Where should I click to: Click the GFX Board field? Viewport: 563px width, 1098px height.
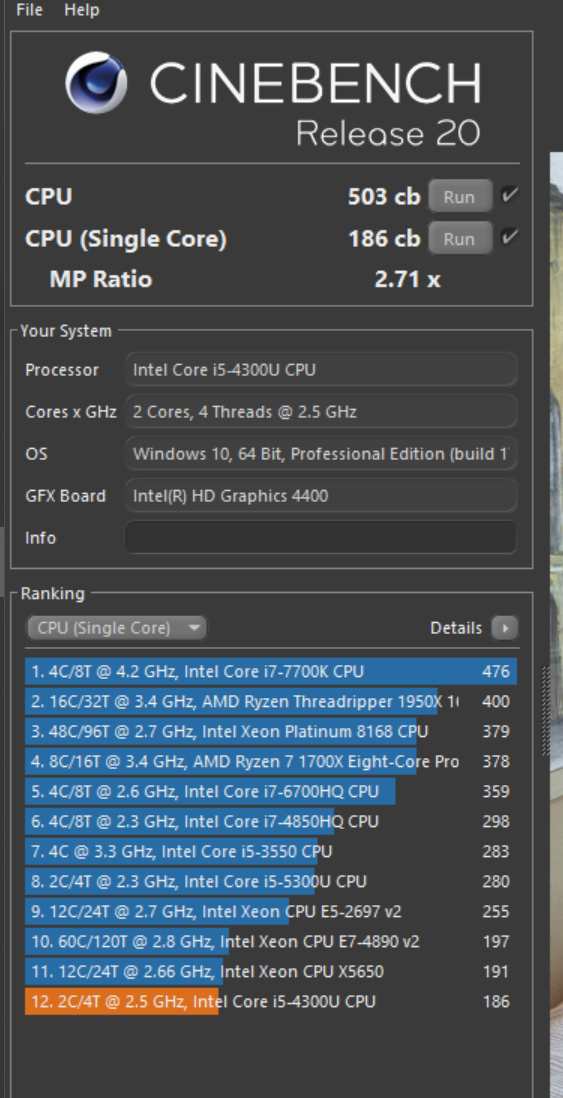[321, 496]
